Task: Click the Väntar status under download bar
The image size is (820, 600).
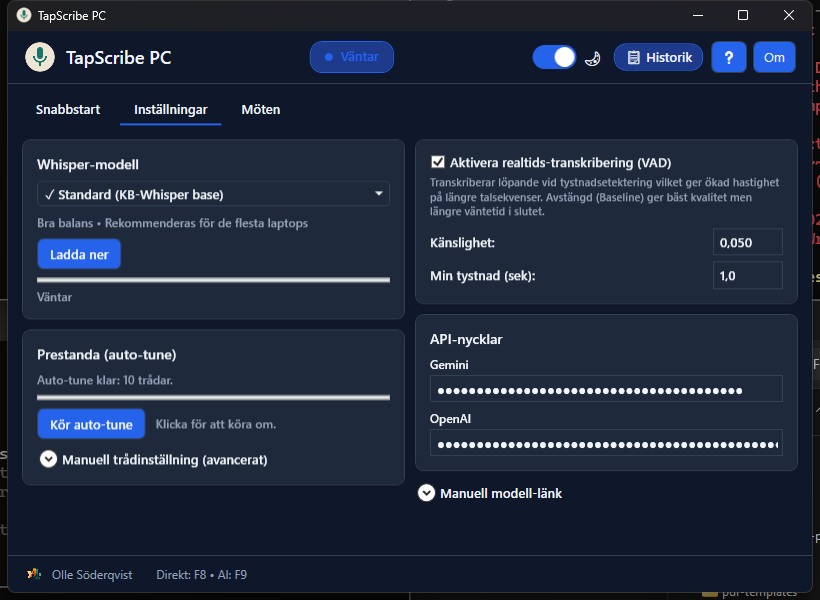Action: pyautogui.click(x=54, y=297)
